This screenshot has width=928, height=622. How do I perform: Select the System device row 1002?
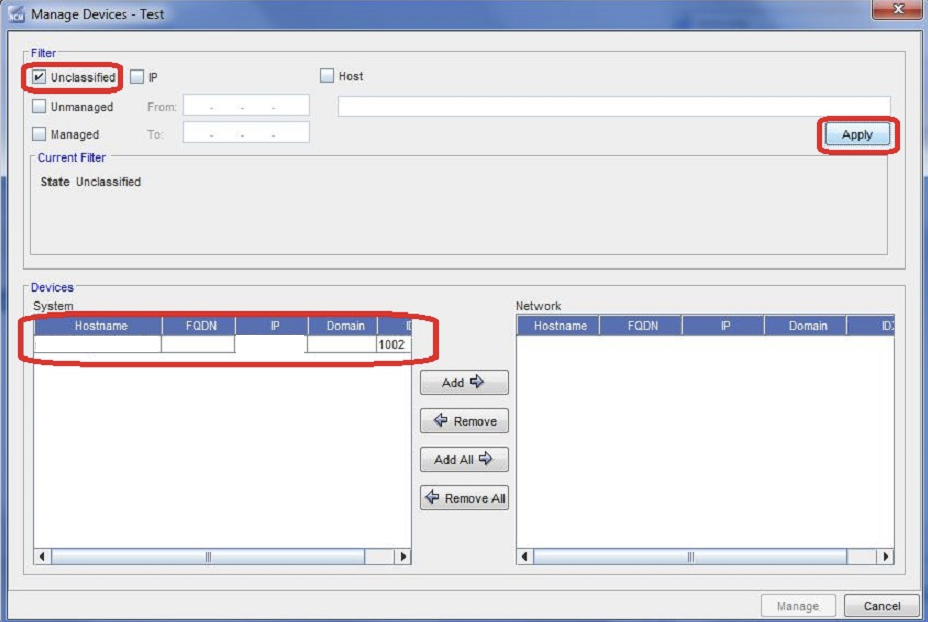tap(223, 344)
